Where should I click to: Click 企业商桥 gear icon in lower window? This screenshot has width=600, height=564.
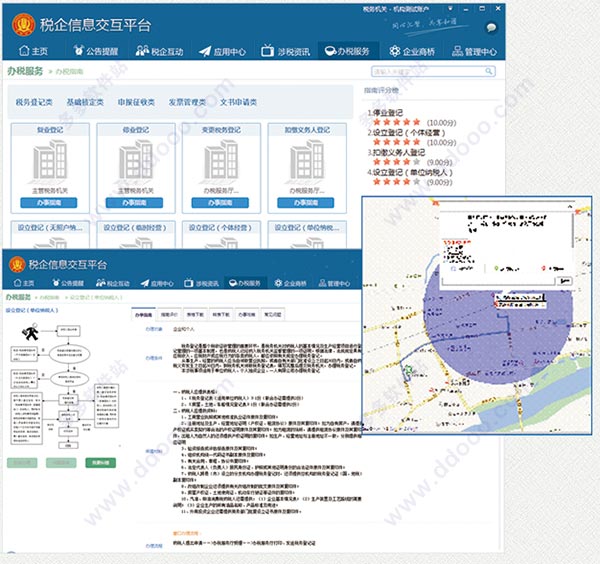point(278,283)
